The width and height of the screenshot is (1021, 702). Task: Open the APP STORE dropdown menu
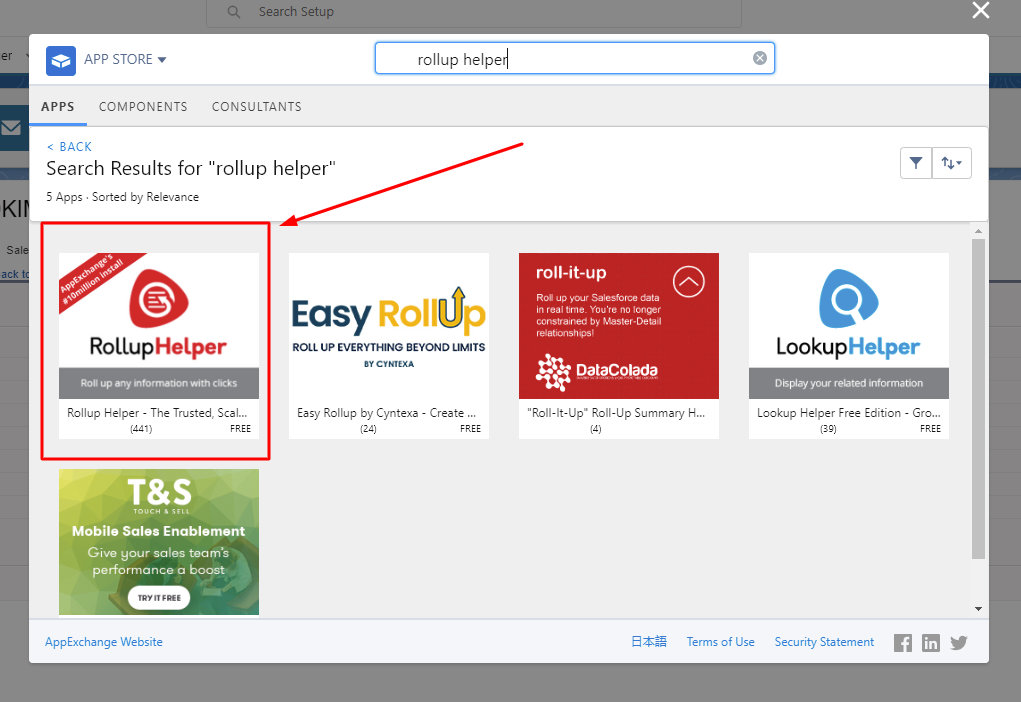125,59
